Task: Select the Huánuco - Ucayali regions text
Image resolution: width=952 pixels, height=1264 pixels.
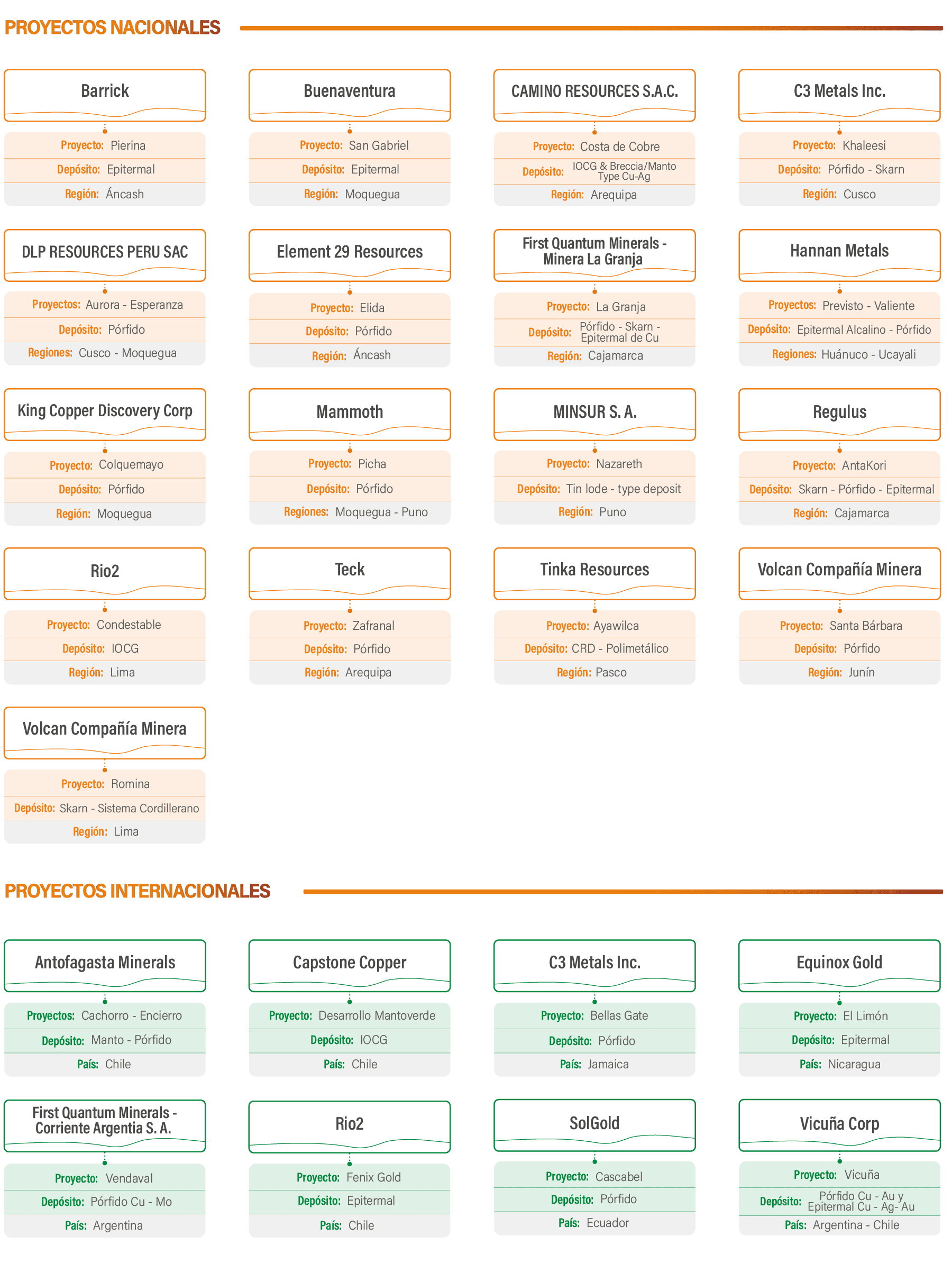Action: [x=868, y=354]
